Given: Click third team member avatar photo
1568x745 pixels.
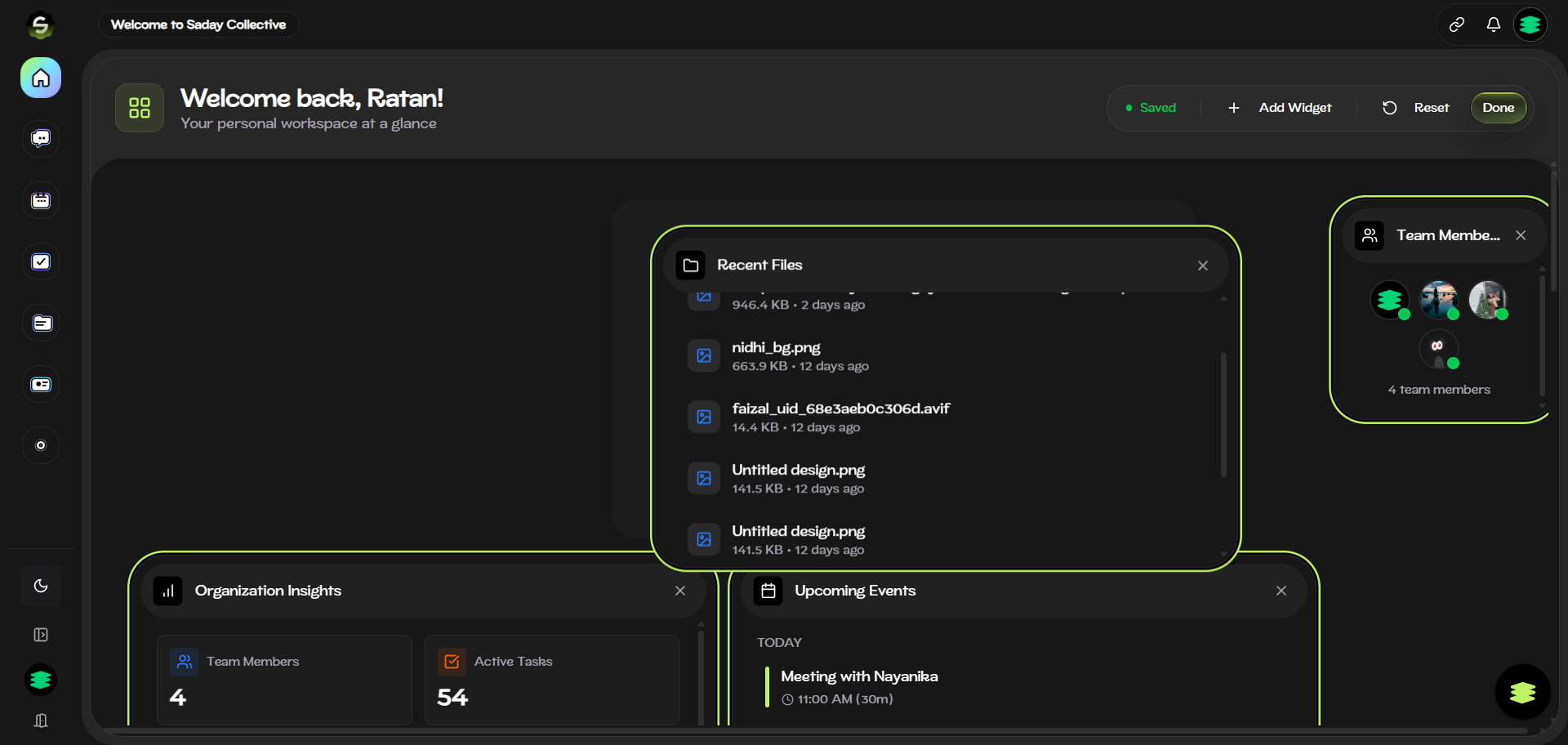Looking at the screenshot, I should tap(1488, 300).
